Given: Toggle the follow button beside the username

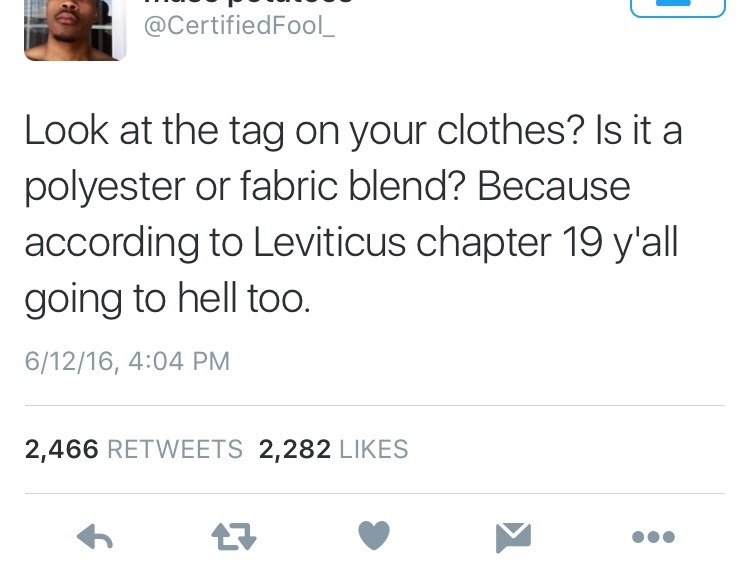Looking at the screenshot, I should coord(678,8).
